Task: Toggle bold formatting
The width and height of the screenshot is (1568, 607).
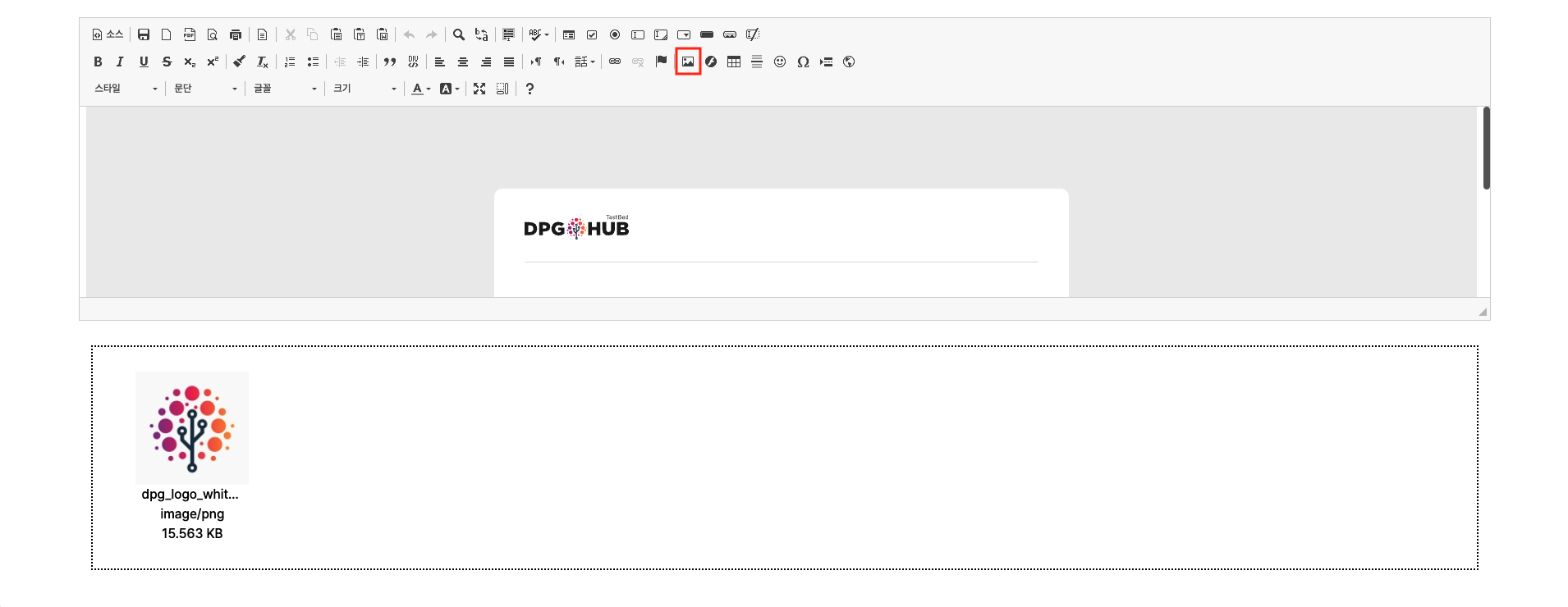Action: pyautogui.click(x=98, y=62)
